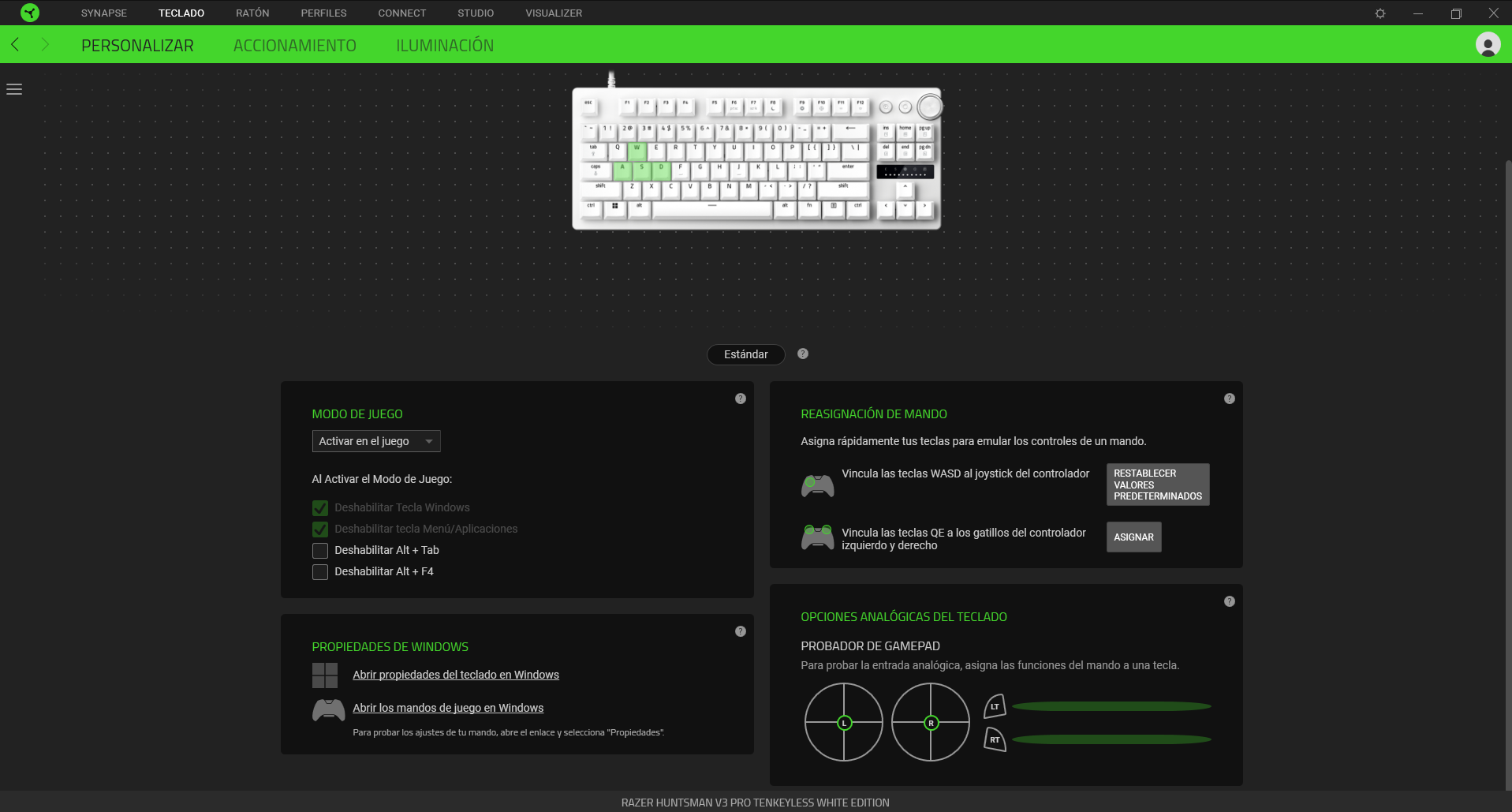Viewport: 1512px width, 812px height.
Task: Click the LT trigger analog bar
Action: 1111,706
